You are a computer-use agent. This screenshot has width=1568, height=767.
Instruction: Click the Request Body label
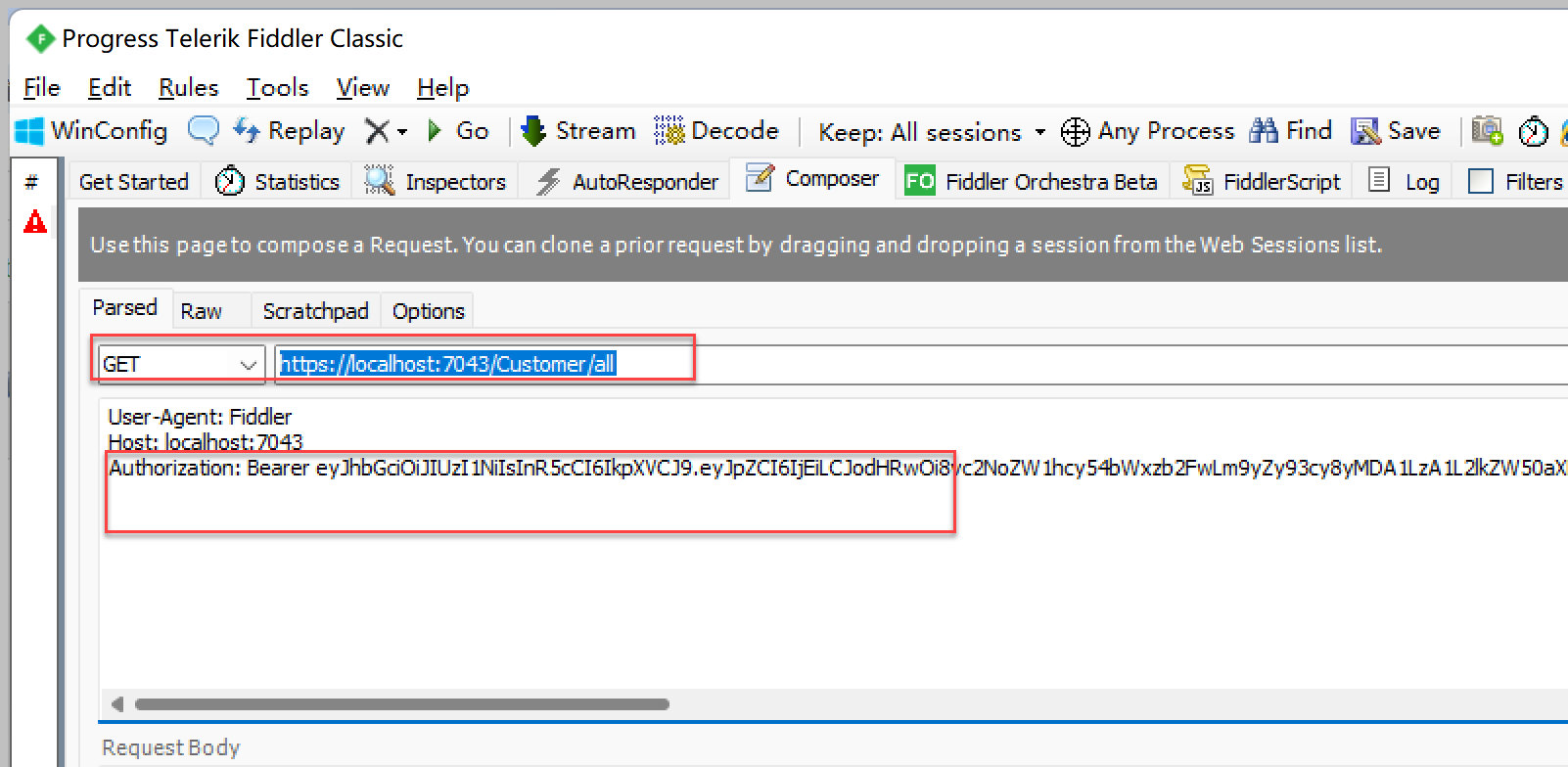click(x=171, y=747)
